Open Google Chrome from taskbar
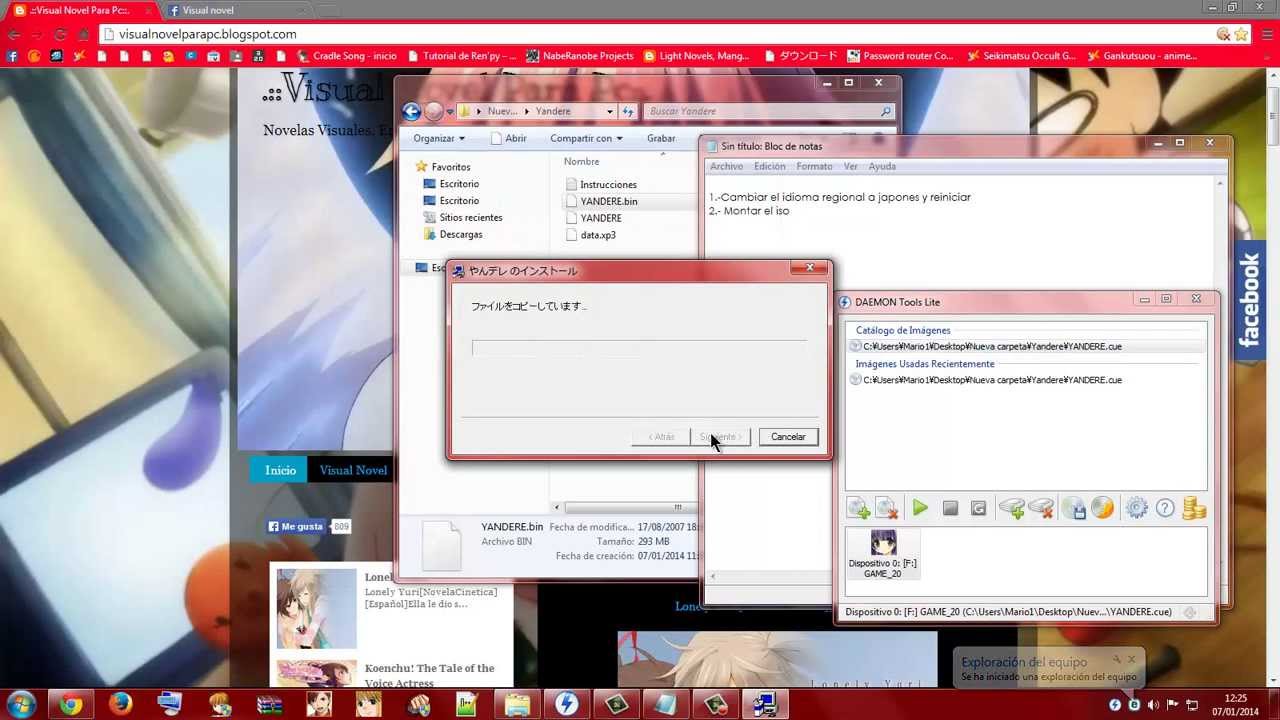This screenshot has width=1280, height=720. (70, 705)
